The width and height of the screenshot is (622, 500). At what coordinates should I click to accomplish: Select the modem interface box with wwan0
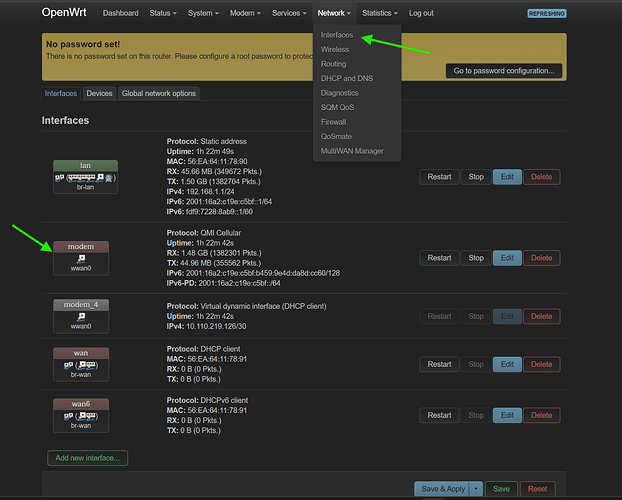click(81, 258)
